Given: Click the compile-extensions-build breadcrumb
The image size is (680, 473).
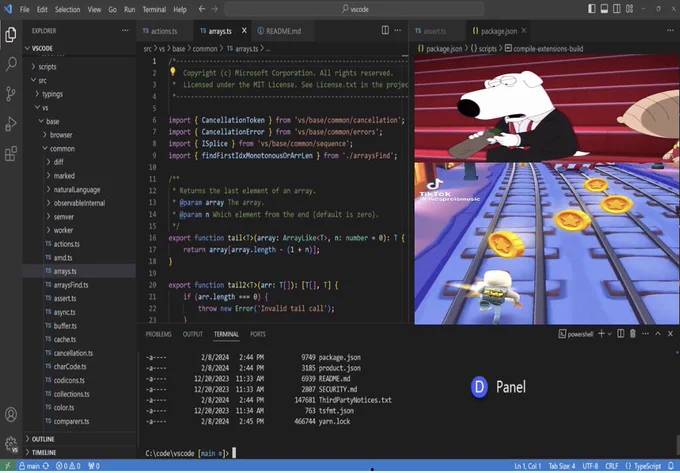Looking at the screenshot, I should click(x=544, y=49).
